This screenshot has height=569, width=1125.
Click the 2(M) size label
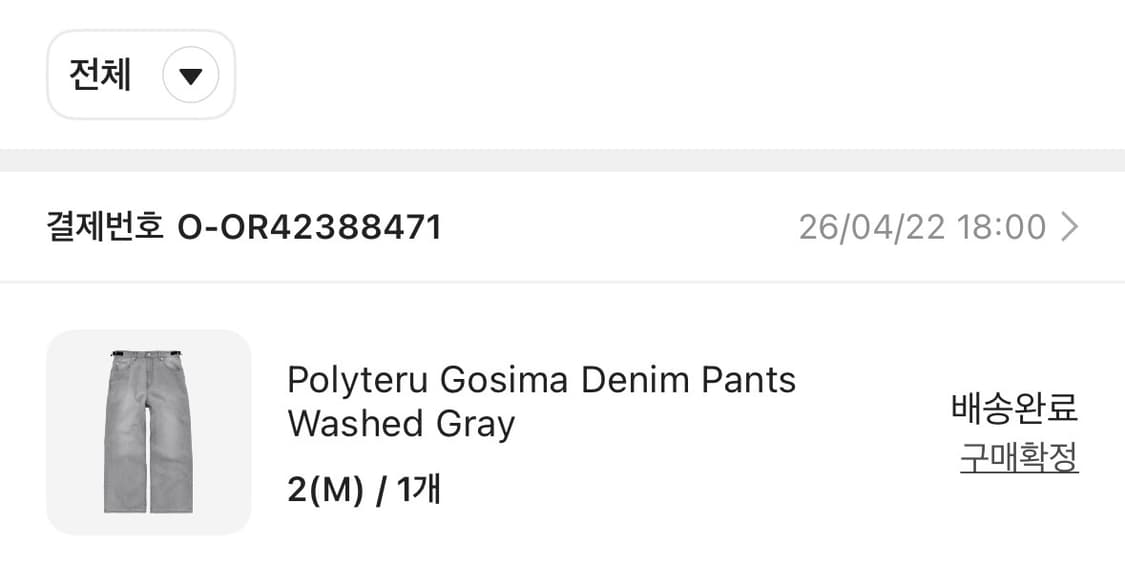[x=325, y=490]
